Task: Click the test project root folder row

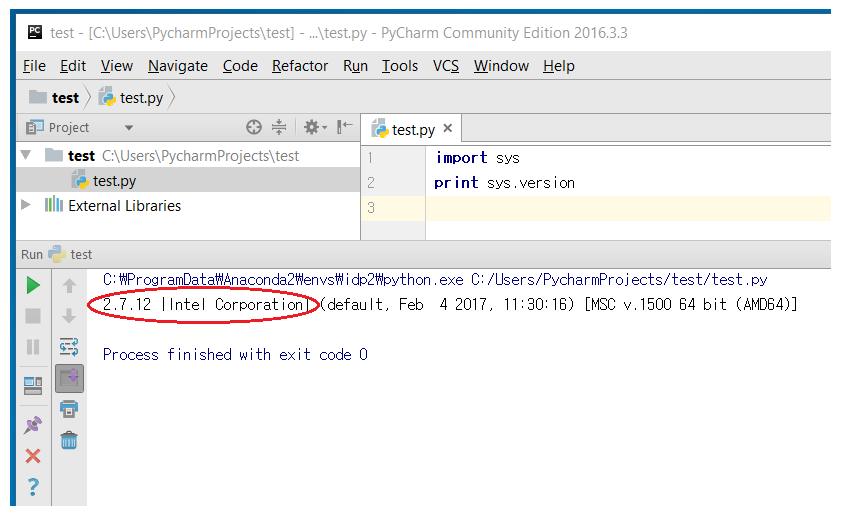Action: pos(188,156)
